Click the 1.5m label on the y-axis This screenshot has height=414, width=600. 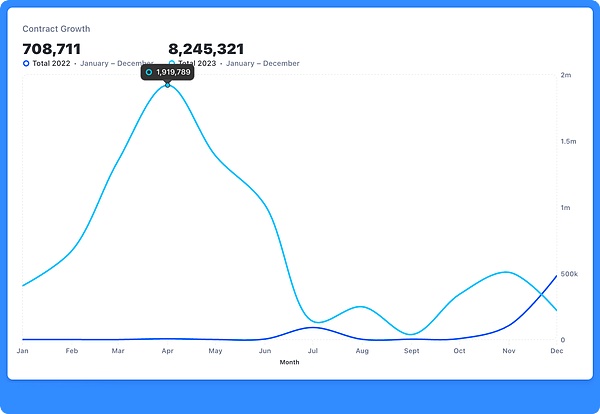[568, 142]
